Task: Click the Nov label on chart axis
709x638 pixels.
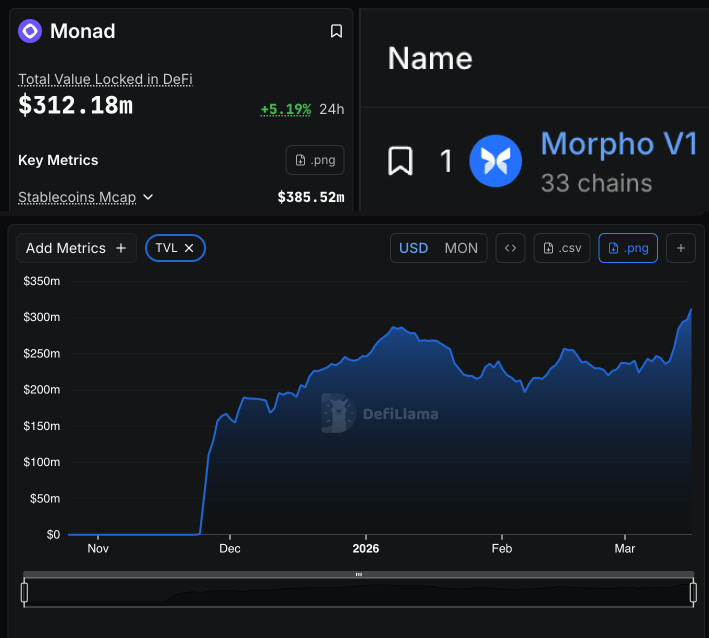Action: [x=98, y=548]
